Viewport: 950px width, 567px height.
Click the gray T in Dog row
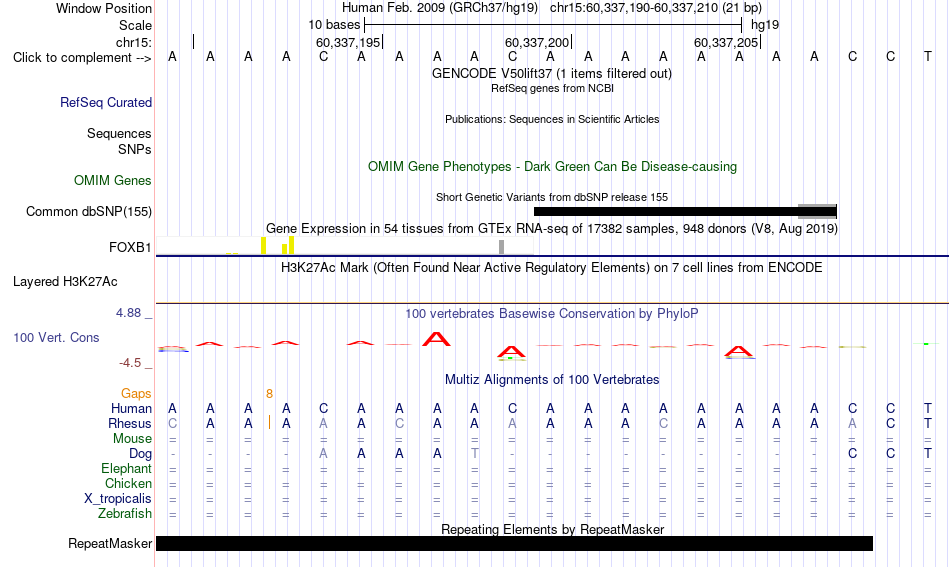[474, 454]
